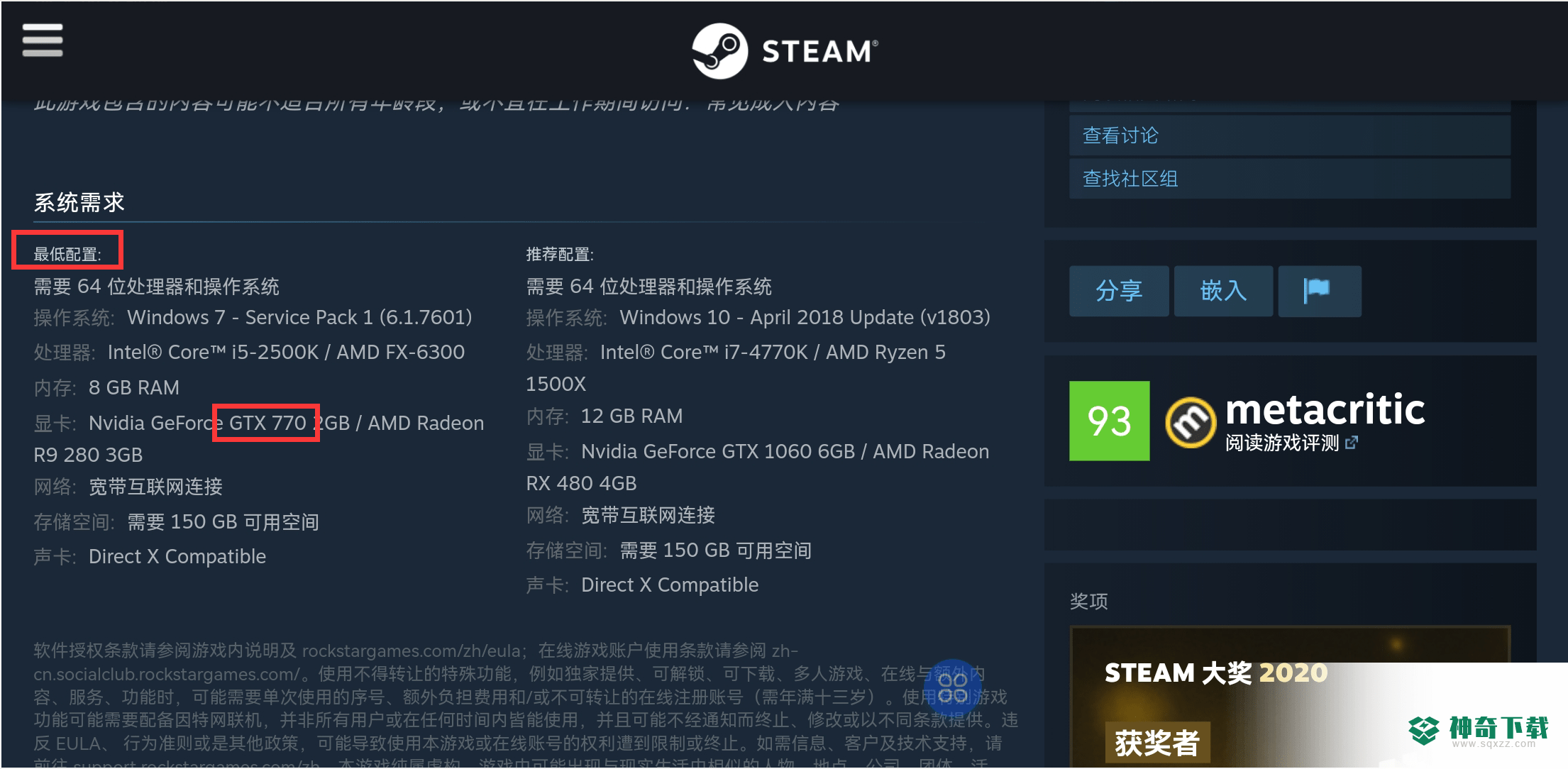Select the 12 GB RAM value

point(631,416)
